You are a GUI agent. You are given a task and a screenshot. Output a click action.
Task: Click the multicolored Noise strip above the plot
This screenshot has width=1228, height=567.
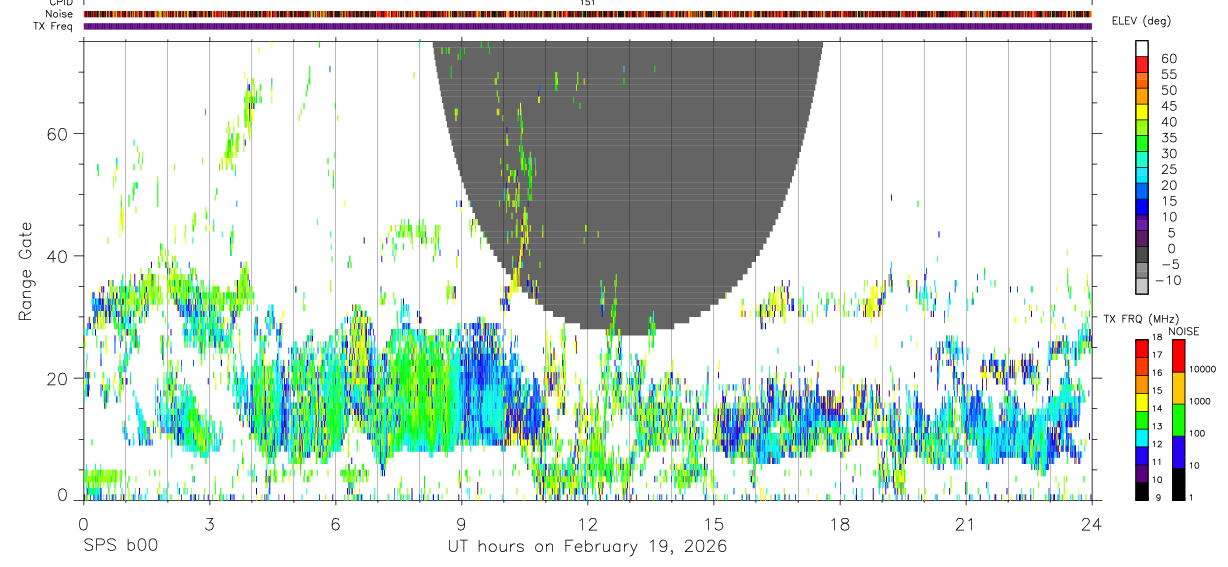[x=587, y=14]
